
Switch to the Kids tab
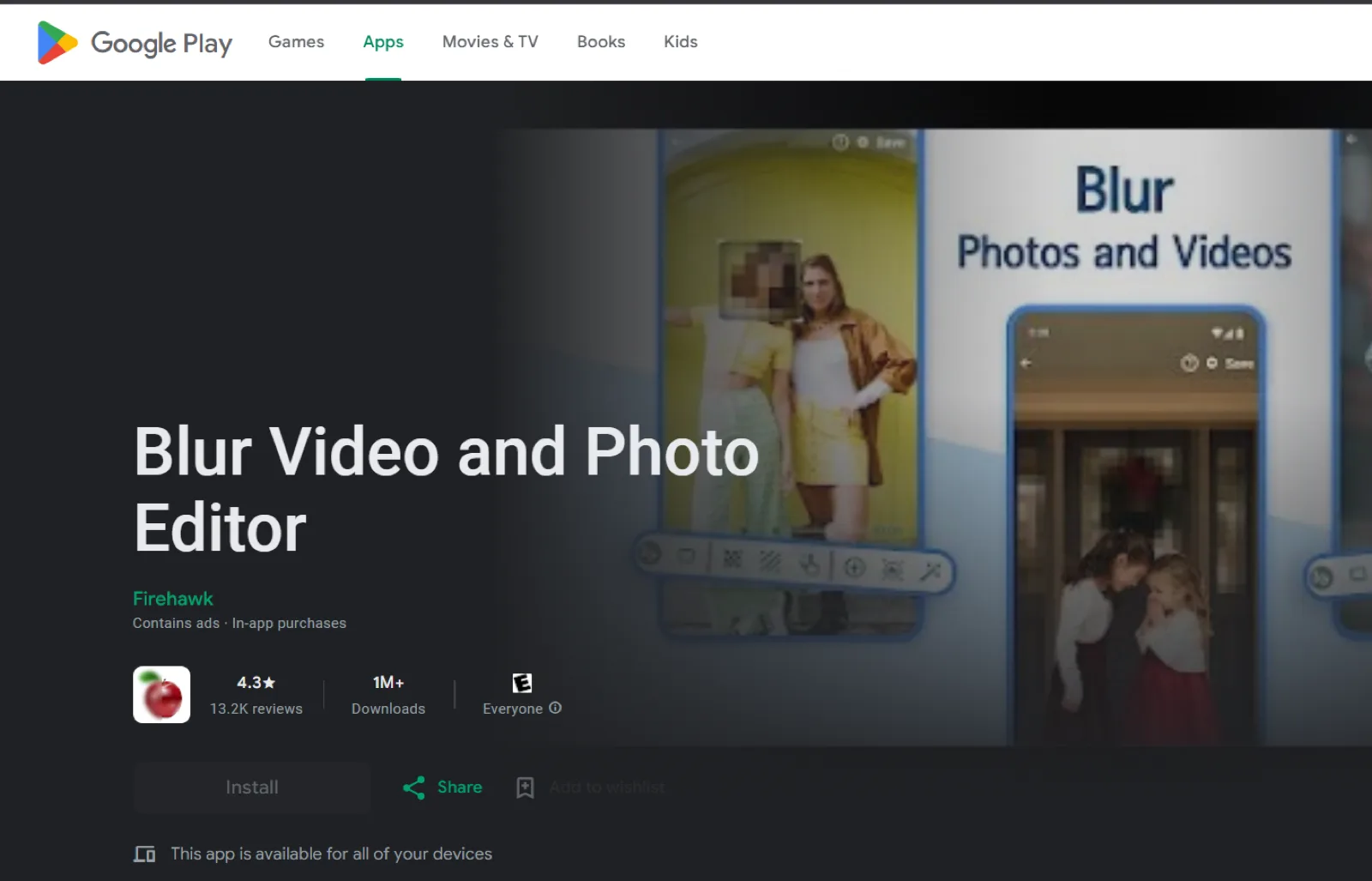tap(680, 41)
